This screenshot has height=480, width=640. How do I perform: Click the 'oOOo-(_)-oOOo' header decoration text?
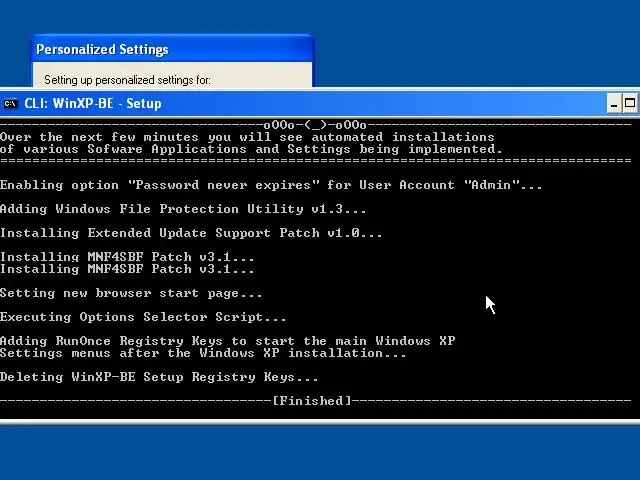click(315, 125)
